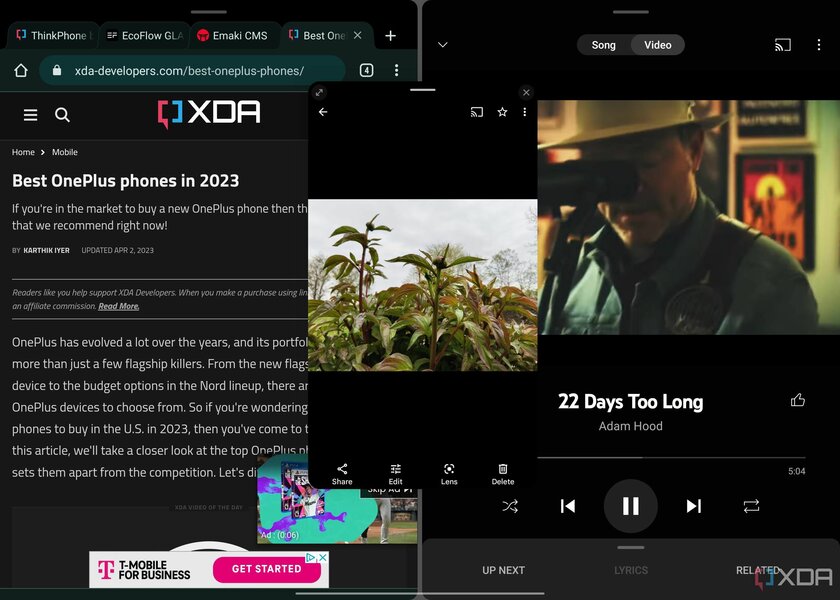The image size is (840, 600).
Task: Click GET STARTED in T-Mobile ad
Action: [x=267, y=569]
